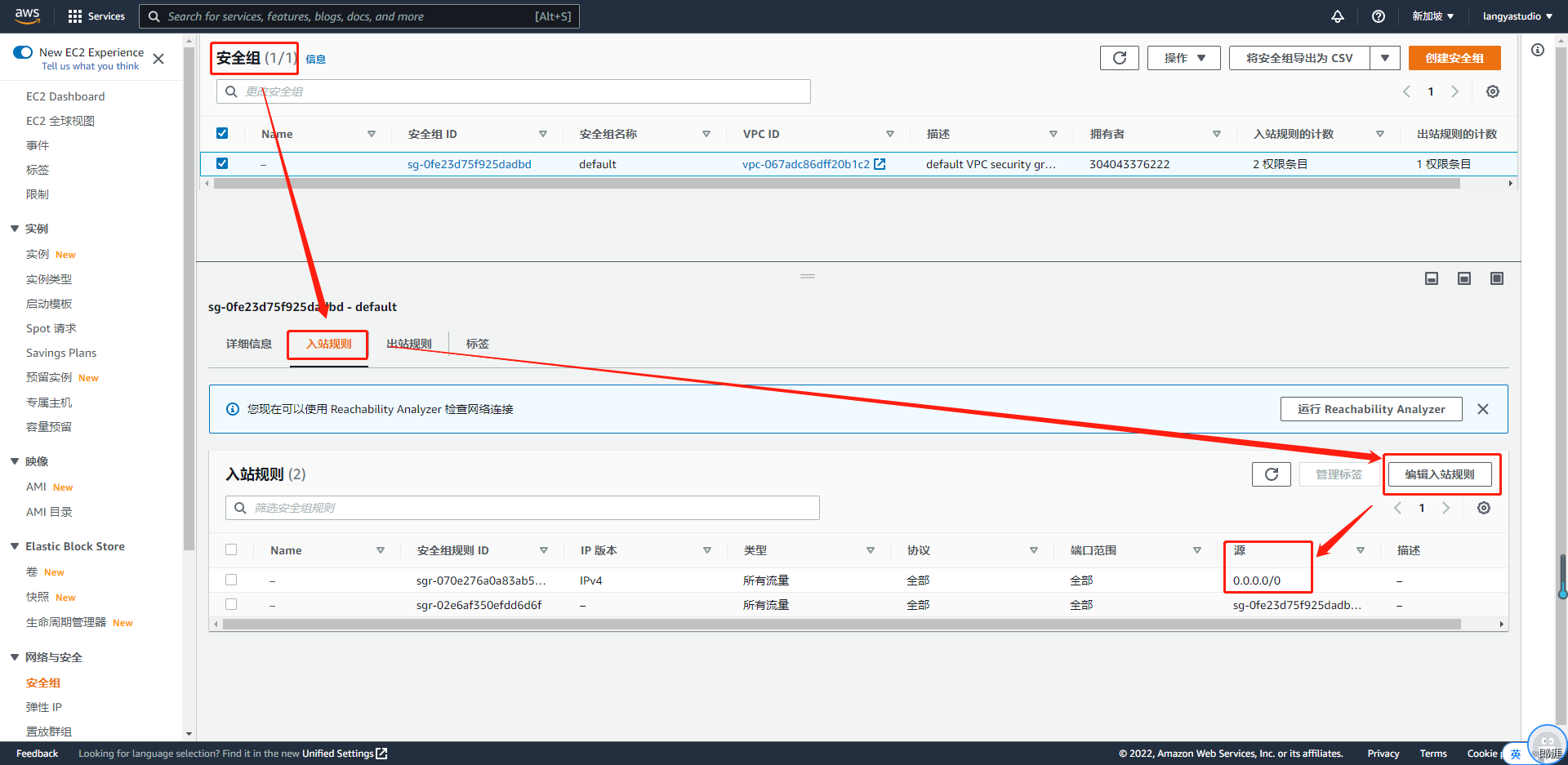Go to previous inbound rules page
Viewport: 1568px width, 765px height.
coord(1397,508)
